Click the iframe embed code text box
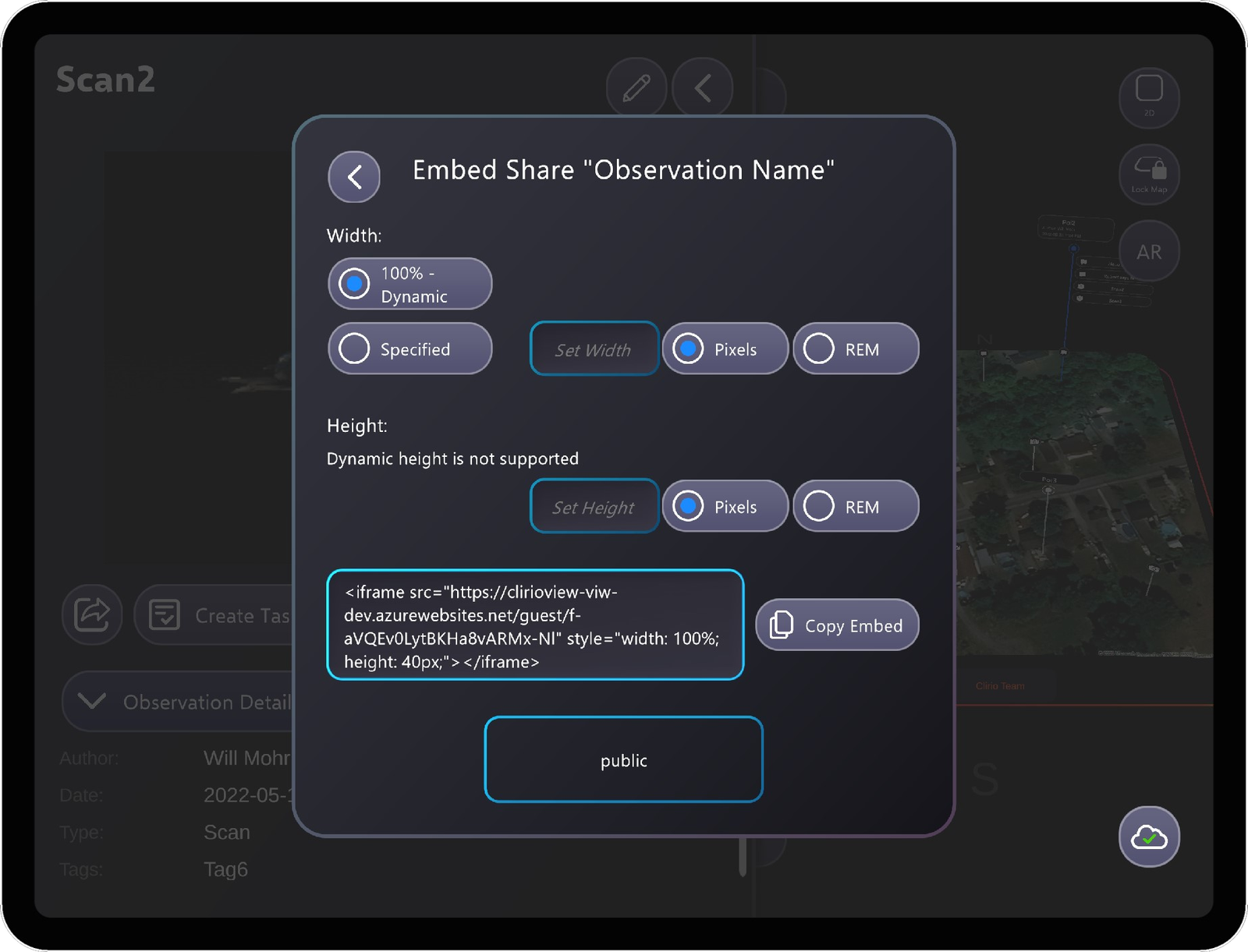Screen dimensions: 1248x952 point(535,625)
